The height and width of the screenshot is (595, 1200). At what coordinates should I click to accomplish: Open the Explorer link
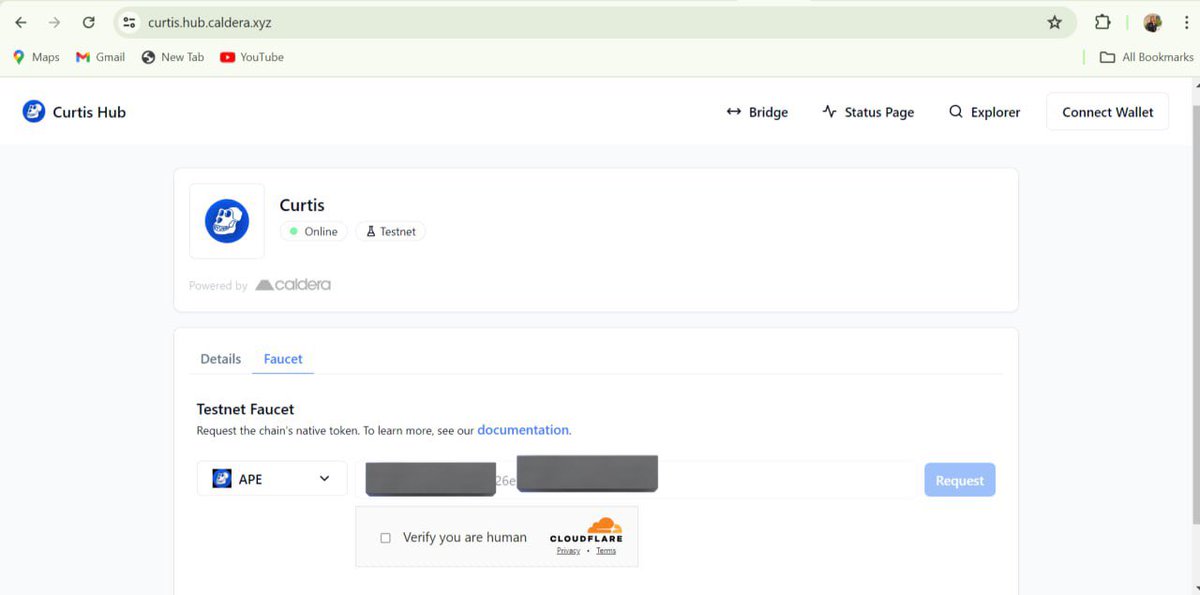[x=984, y=112]
